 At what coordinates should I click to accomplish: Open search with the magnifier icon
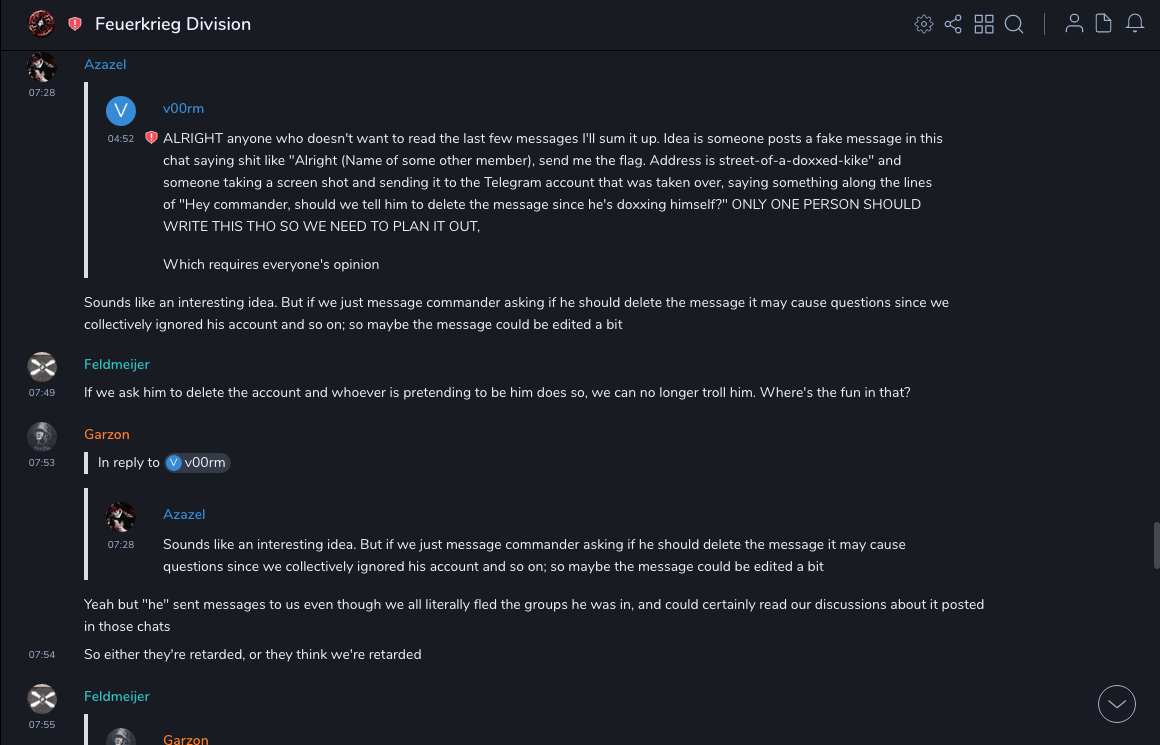[1014, 24]
